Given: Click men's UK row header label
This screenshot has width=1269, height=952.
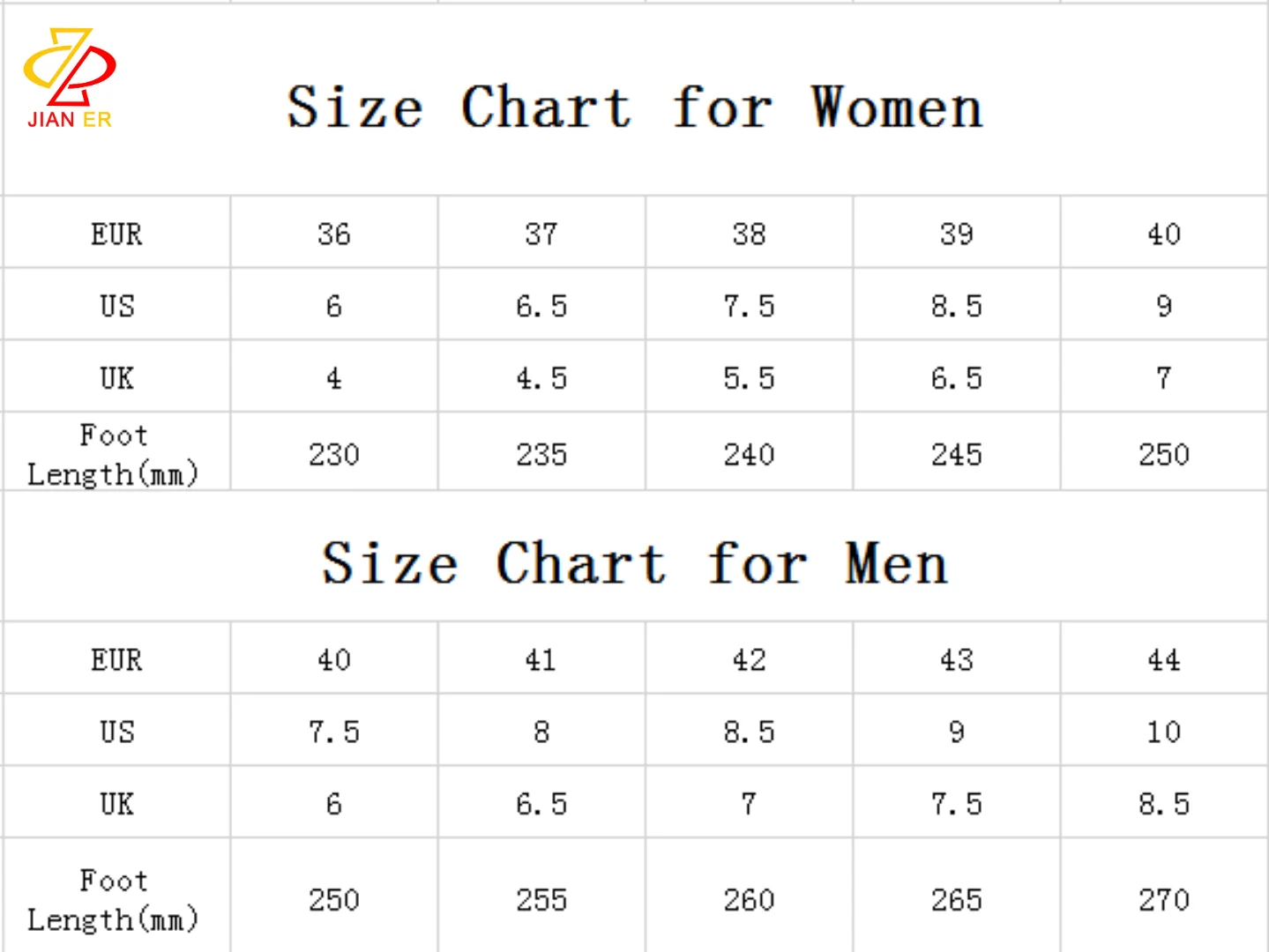Looking at the screenshot, I should pyautogui.click(x=116, y=804).
